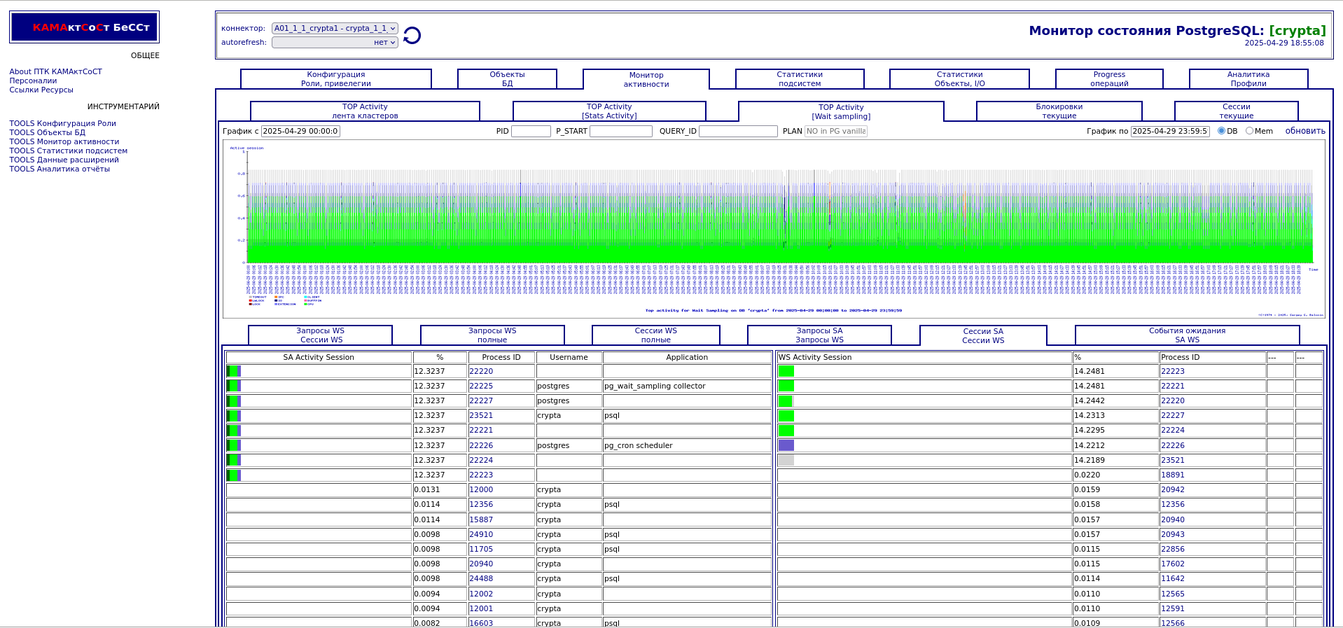Click the wait sampling activity chart

(x=773, y=215)
